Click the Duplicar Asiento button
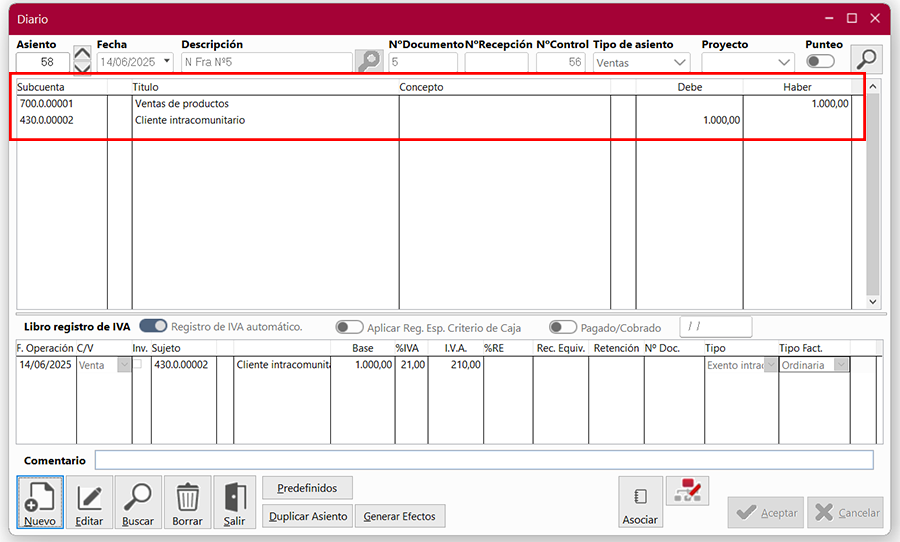 pos(308,516)
